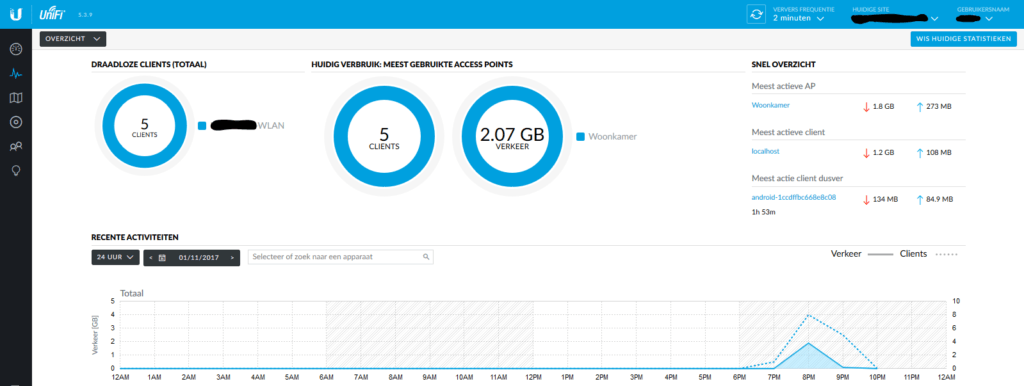Click the access points 5 clients donut
The width and height of the screenshot is (1024, 386).
(384, 138)
